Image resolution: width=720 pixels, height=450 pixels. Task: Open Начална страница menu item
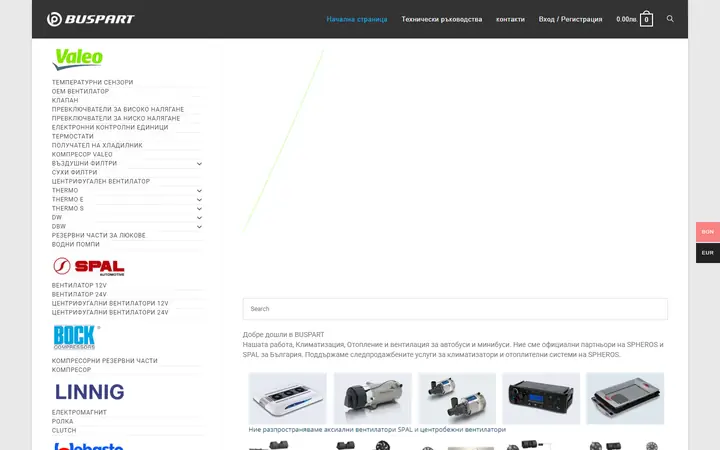[x=357, y=19]
